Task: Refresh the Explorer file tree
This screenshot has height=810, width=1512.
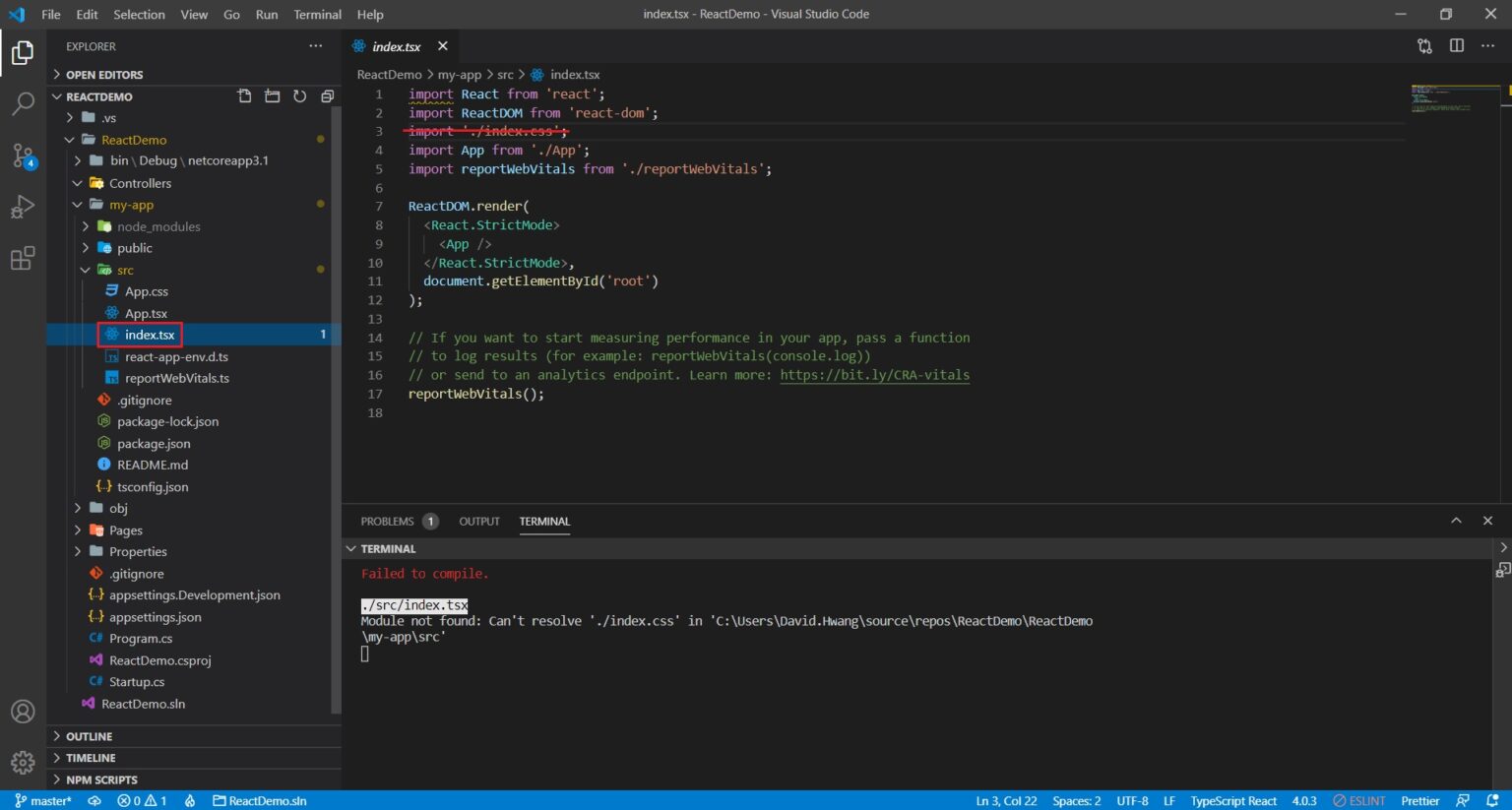Action: [299, 96]
